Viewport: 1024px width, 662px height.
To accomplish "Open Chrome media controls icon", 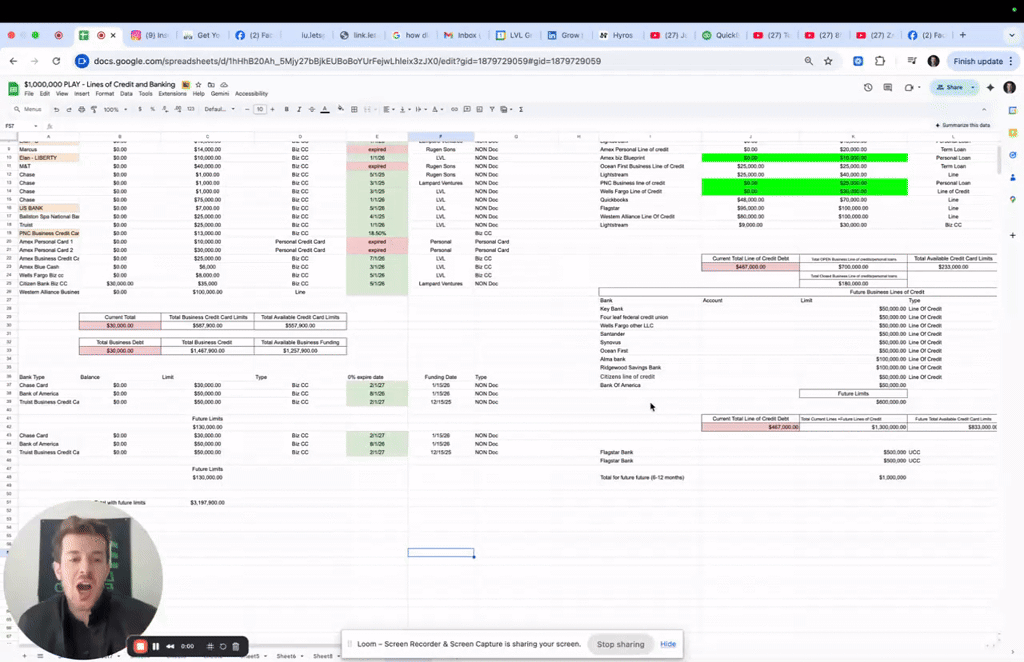I will coord(912,61).
